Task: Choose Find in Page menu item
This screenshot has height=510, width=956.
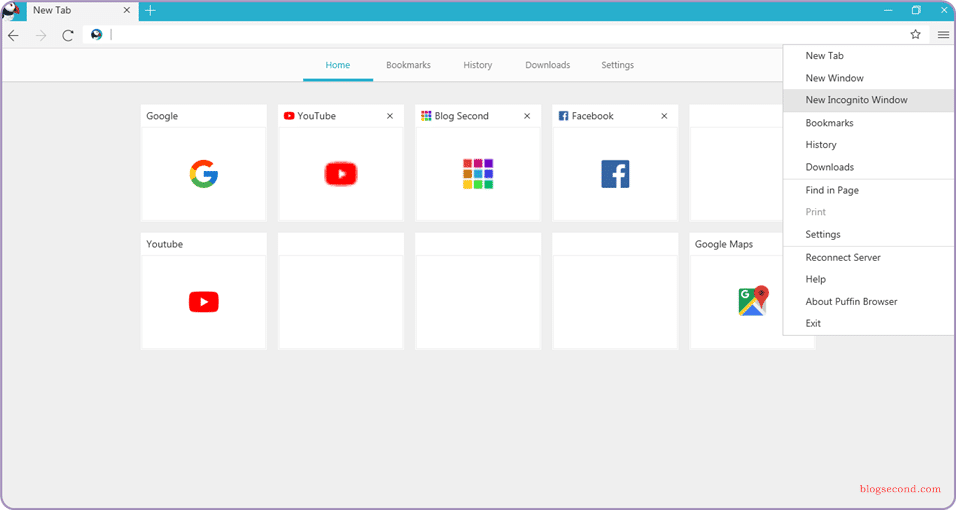Action: (868, 190)
